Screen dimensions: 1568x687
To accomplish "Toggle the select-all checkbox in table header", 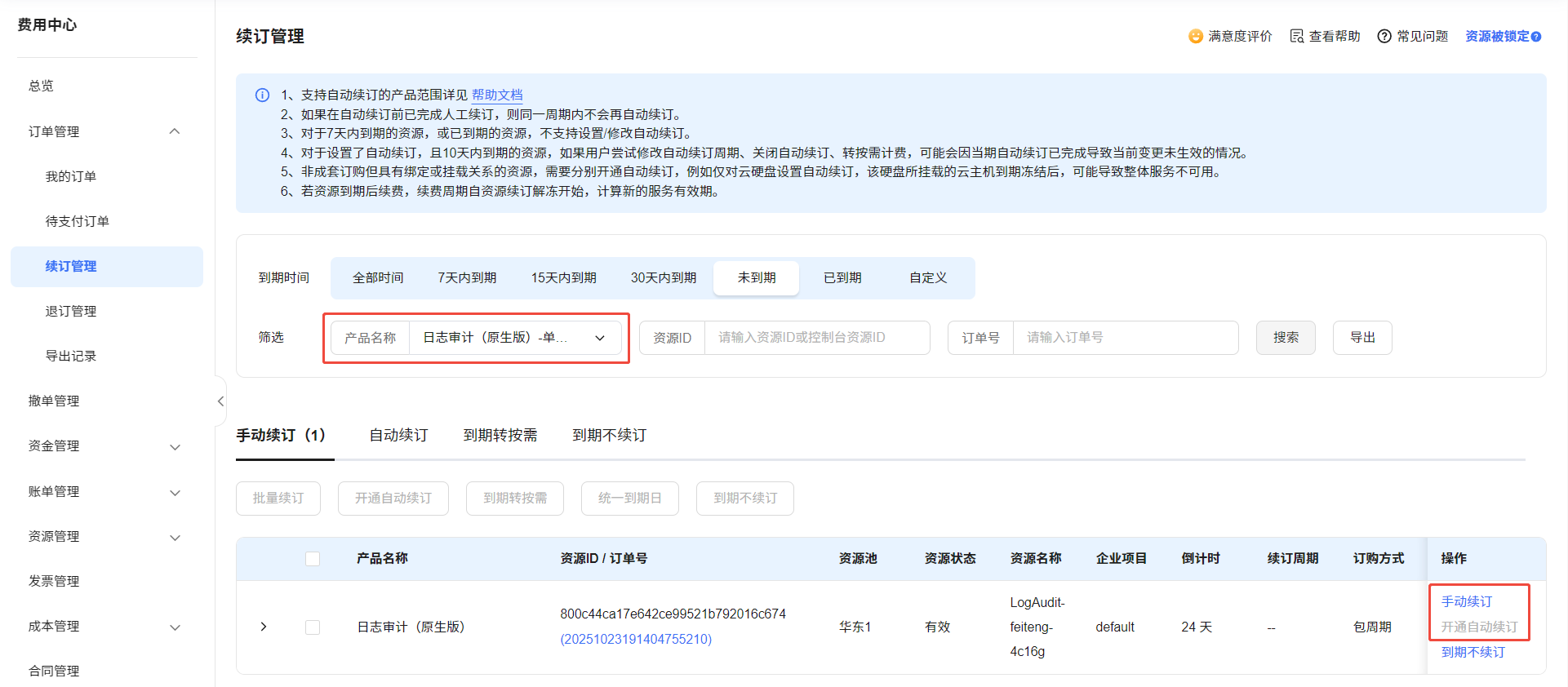I will tap(313, 559).
